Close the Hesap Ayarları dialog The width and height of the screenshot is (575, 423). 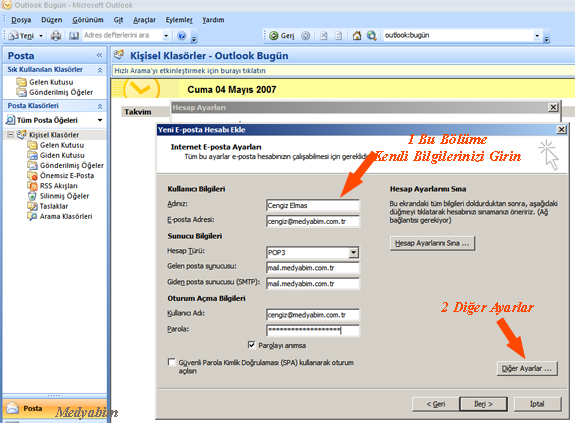click(x=553, y=107)
